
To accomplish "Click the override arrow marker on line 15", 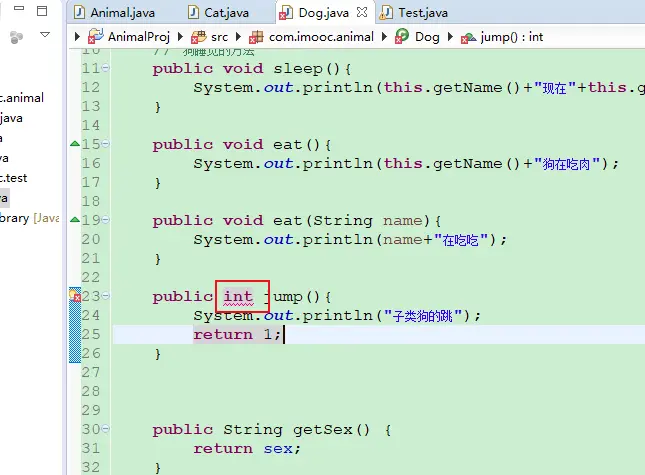I will (x=75, y=144).
